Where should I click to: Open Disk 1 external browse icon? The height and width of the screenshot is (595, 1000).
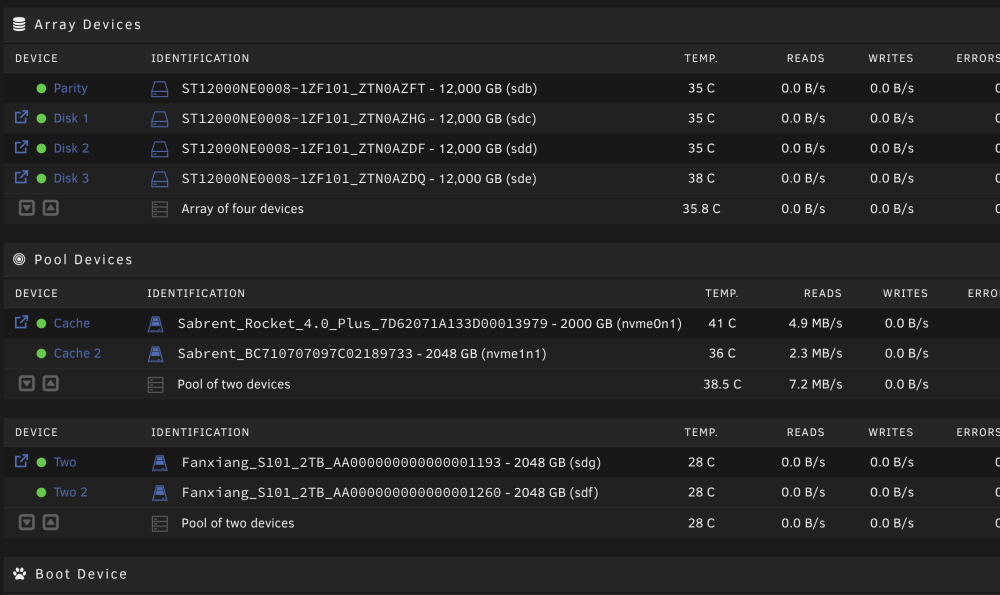point(21,117)
